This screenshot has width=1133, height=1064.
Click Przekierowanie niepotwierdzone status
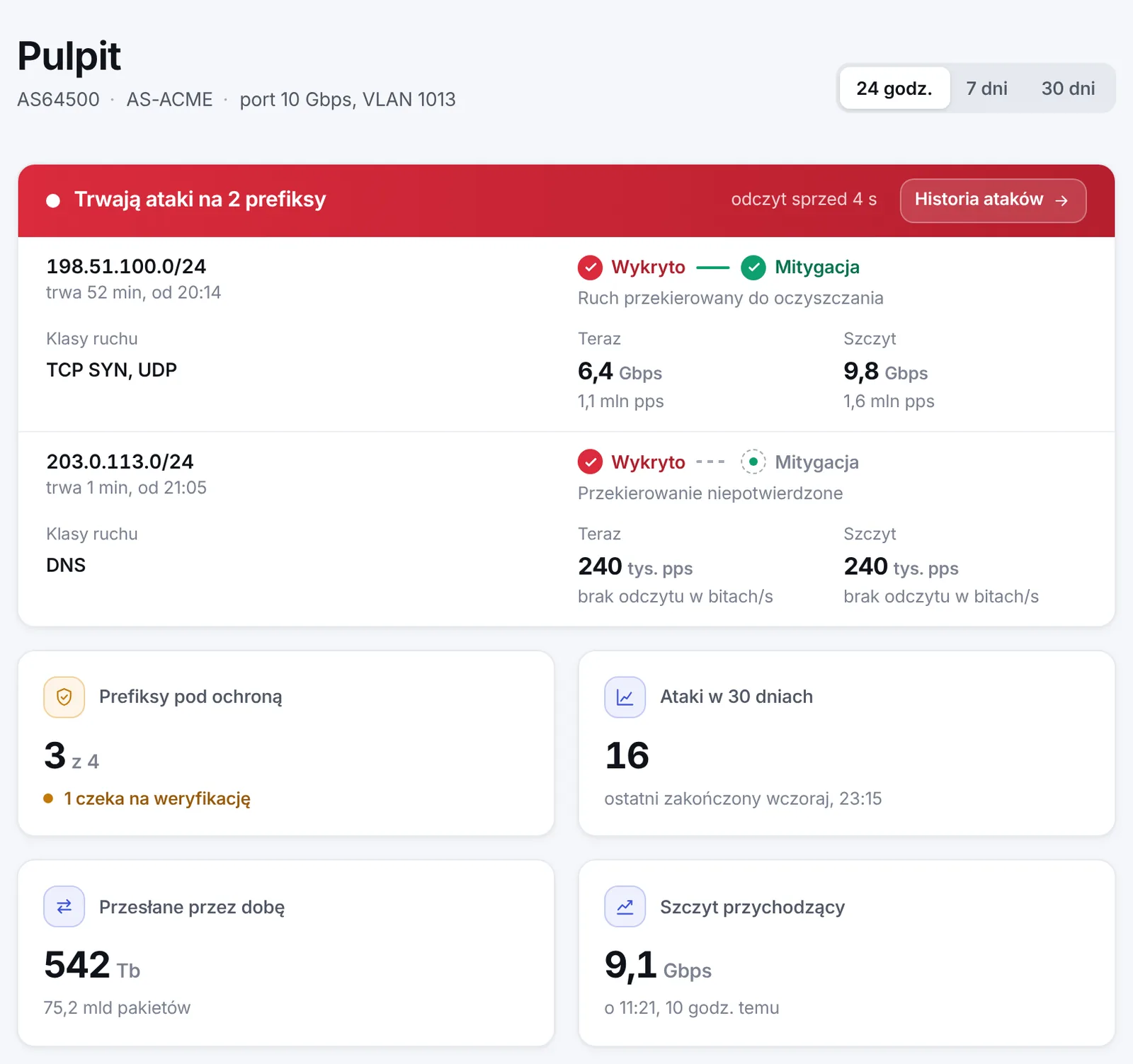(x=710, y=493)
